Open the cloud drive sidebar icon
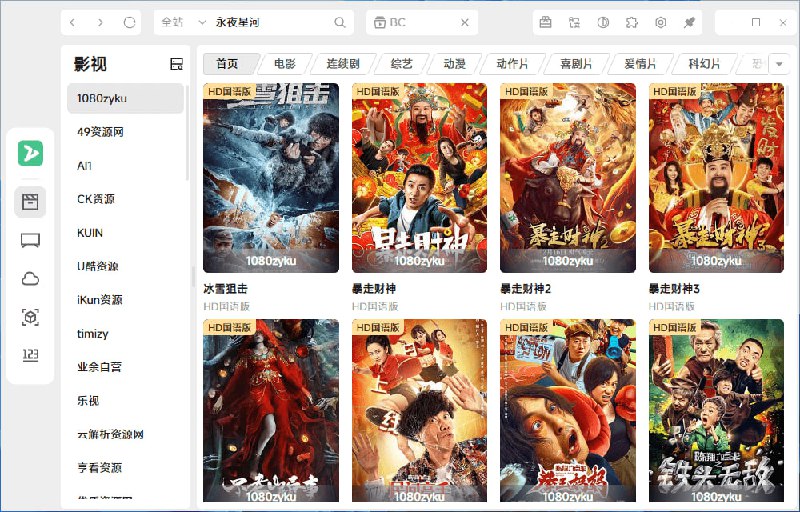The image size is (800, 512). pyautogui.click(x=30, y=279)
